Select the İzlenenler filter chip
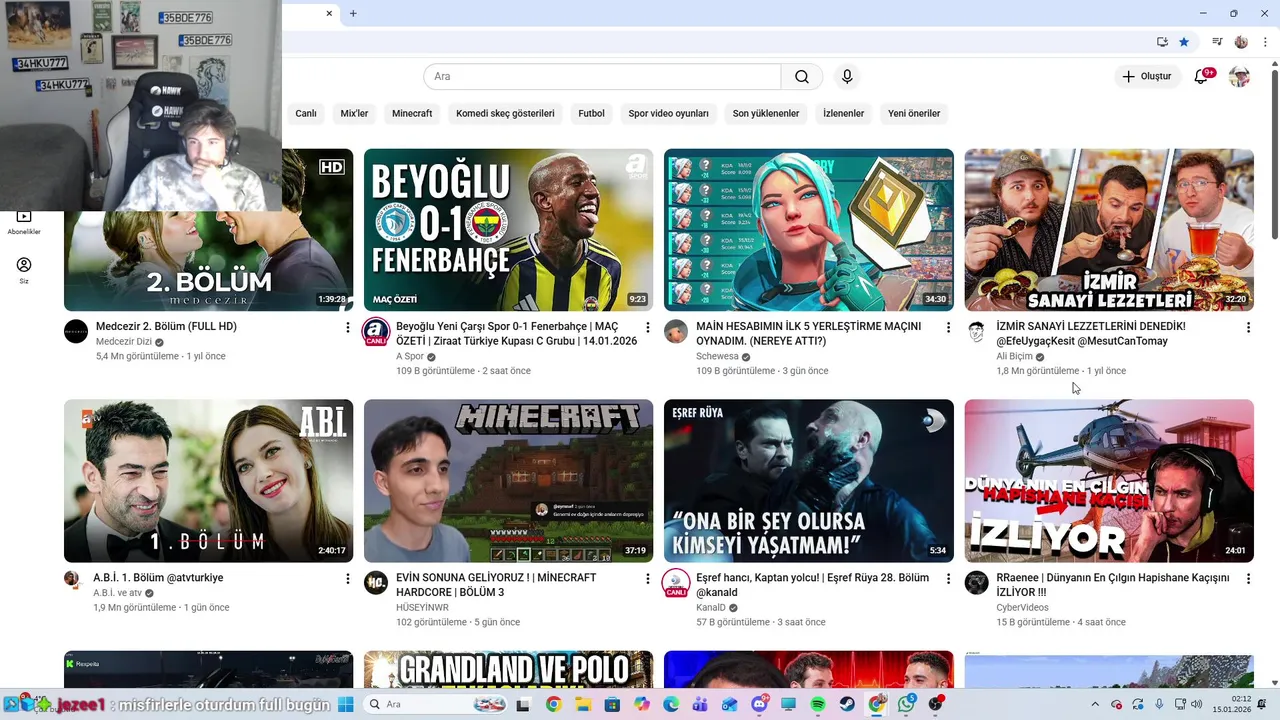 (x=843, y=114)
